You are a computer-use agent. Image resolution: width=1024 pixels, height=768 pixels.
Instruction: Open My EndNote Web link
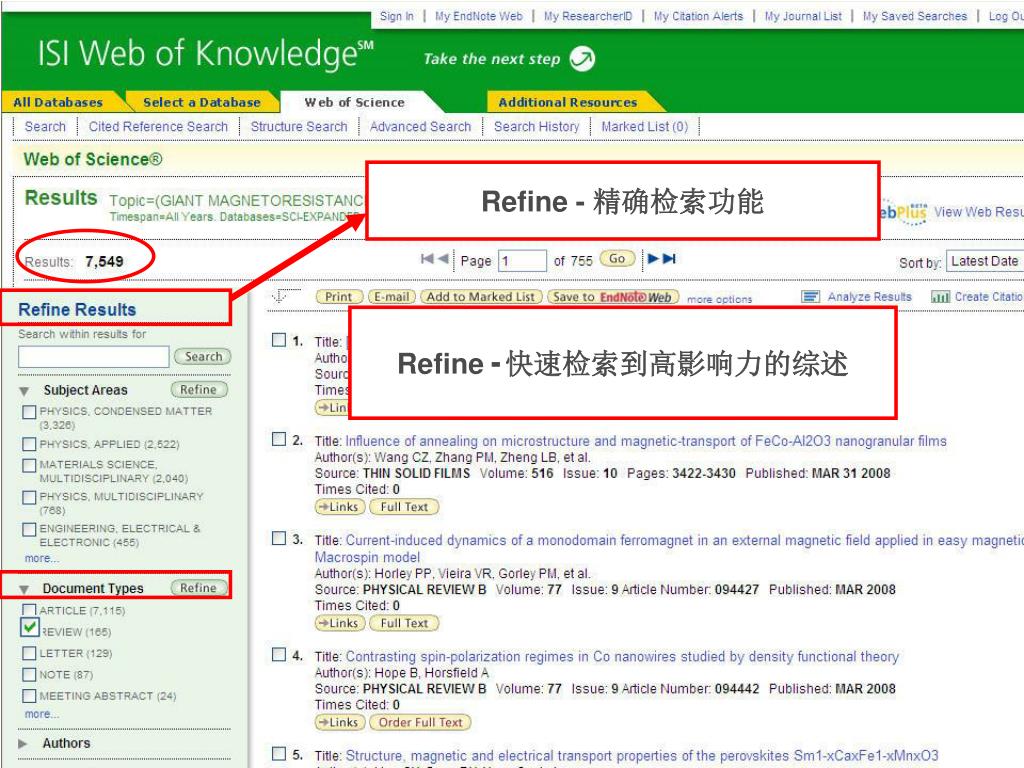[x=479, y=16]
